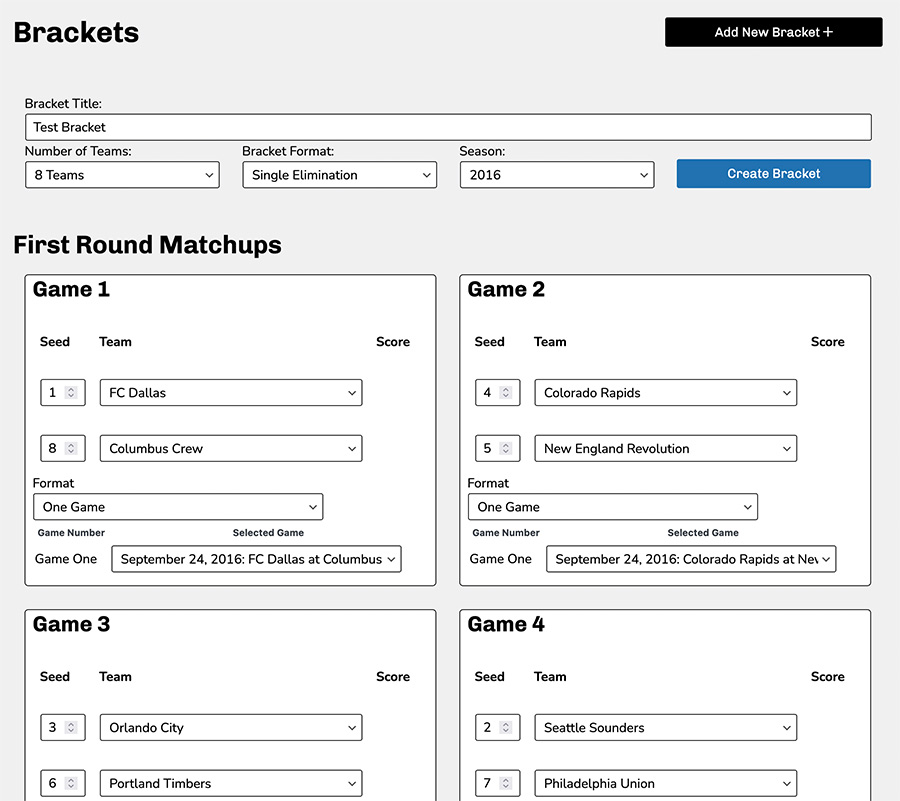Click the Game One label in Game 2
This screenshot has width=900, height=801.
point(501,559)
